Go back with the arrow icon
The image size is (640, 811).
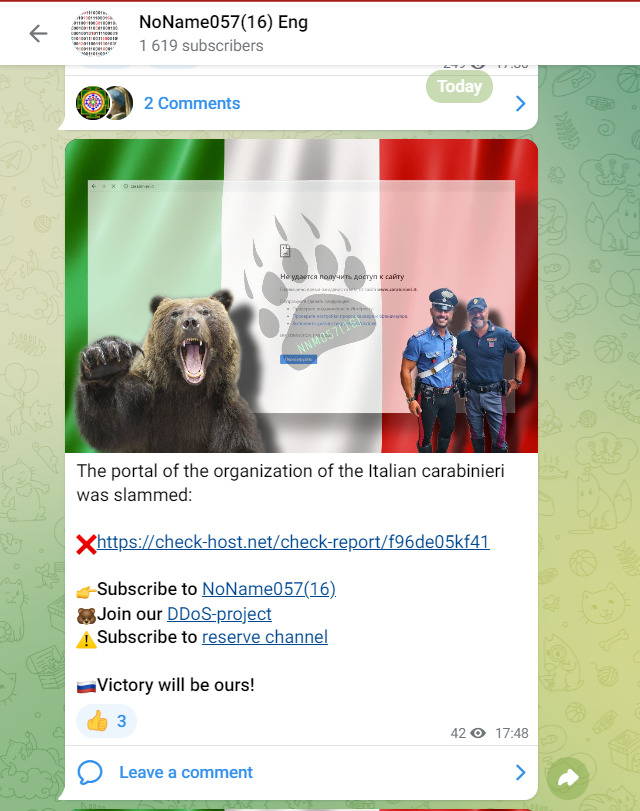38,34
